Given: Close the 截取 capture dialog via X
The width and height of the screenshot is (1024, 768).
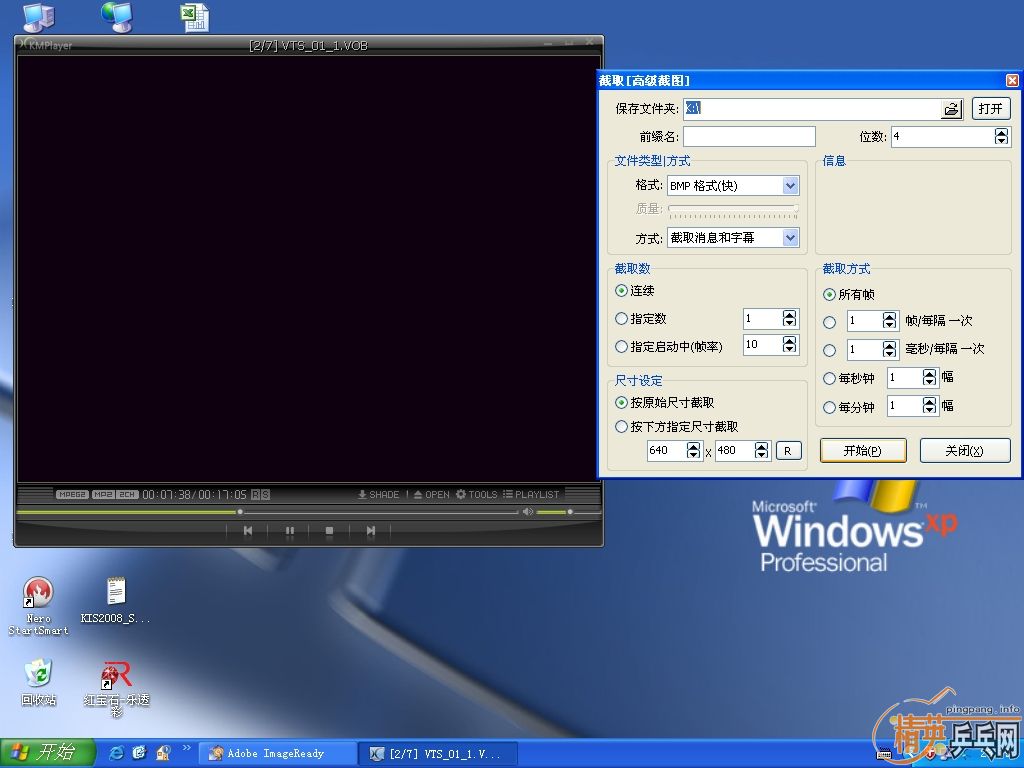Looking at the screenshot, I should click(1012, 80).
